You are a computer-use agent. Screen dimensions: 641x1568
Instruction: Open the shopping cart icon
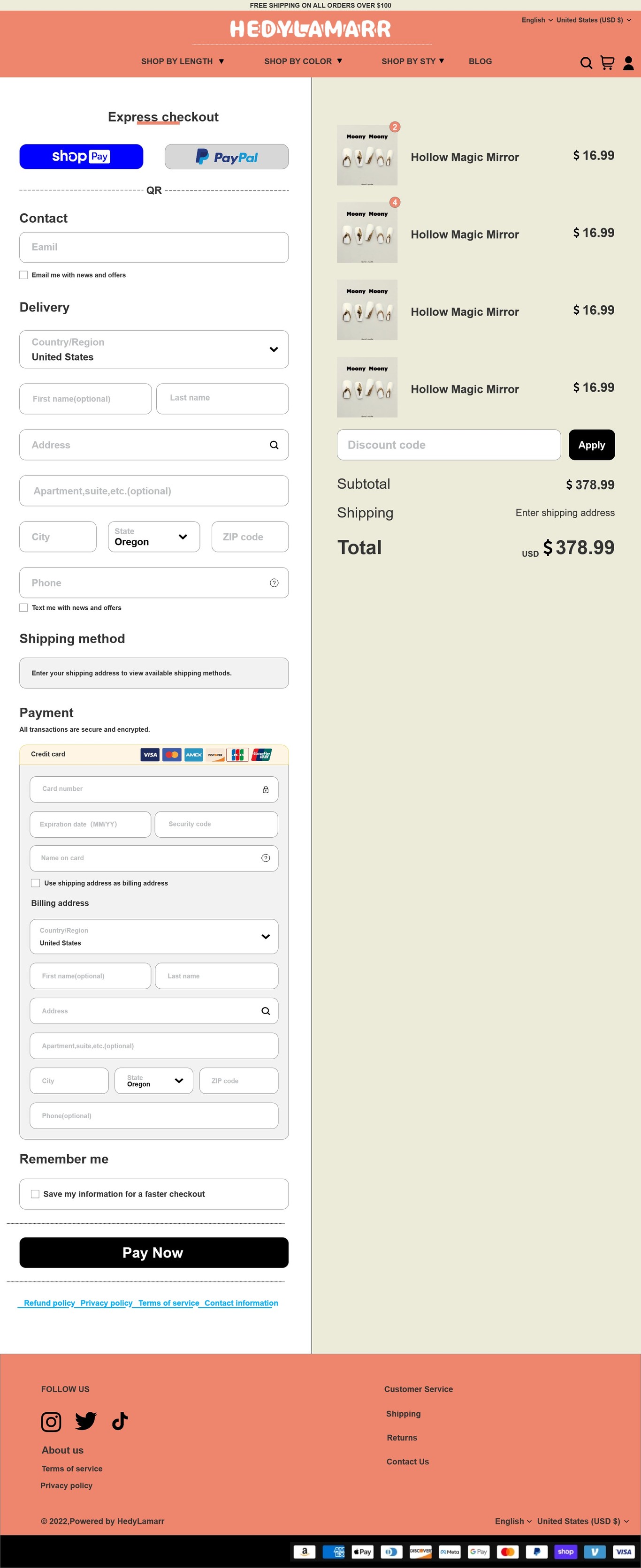607,63
